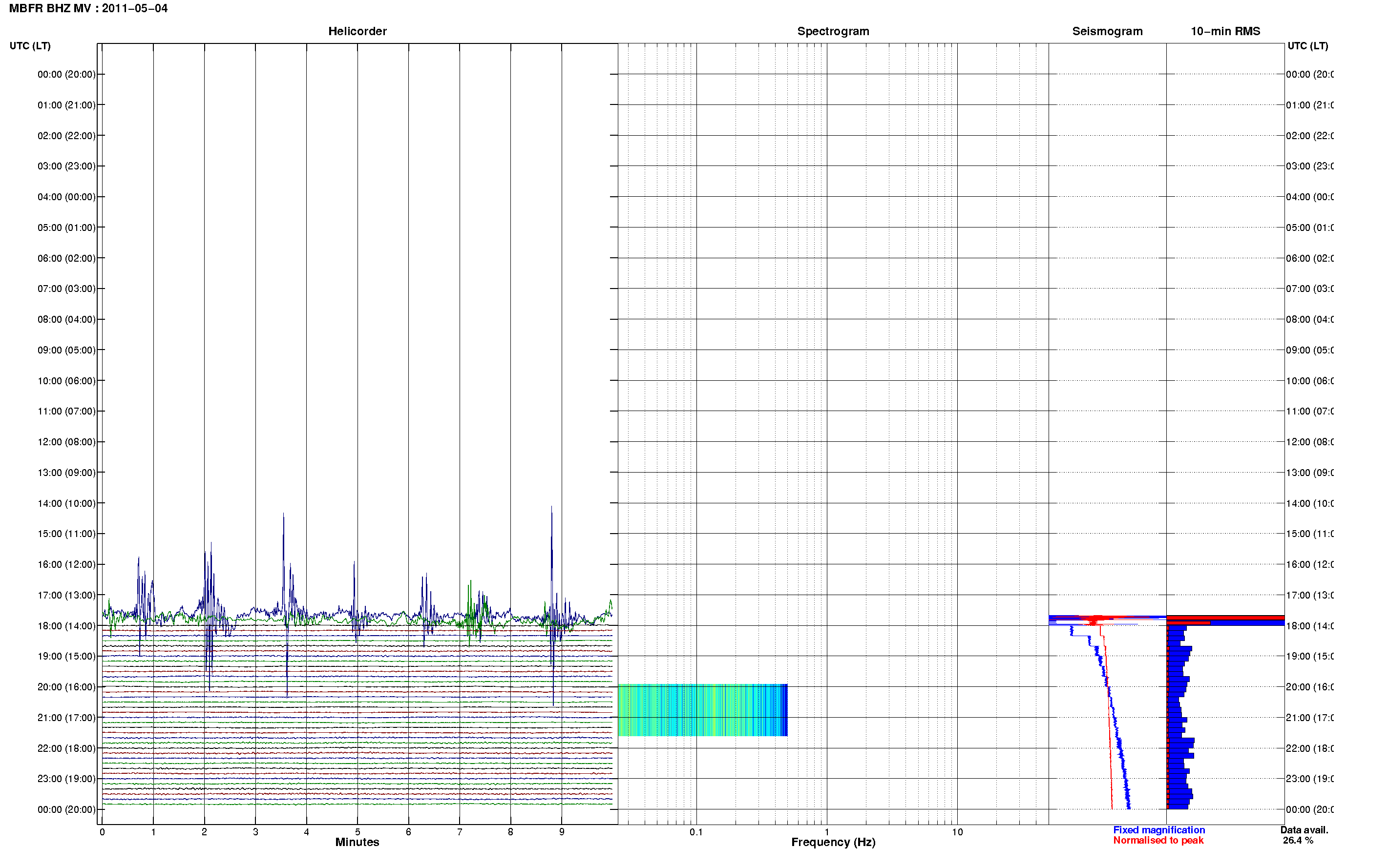This screenshot has width=1389, height=868.
Task: Click the '10' frequency tick label
Action: (957, 832)
